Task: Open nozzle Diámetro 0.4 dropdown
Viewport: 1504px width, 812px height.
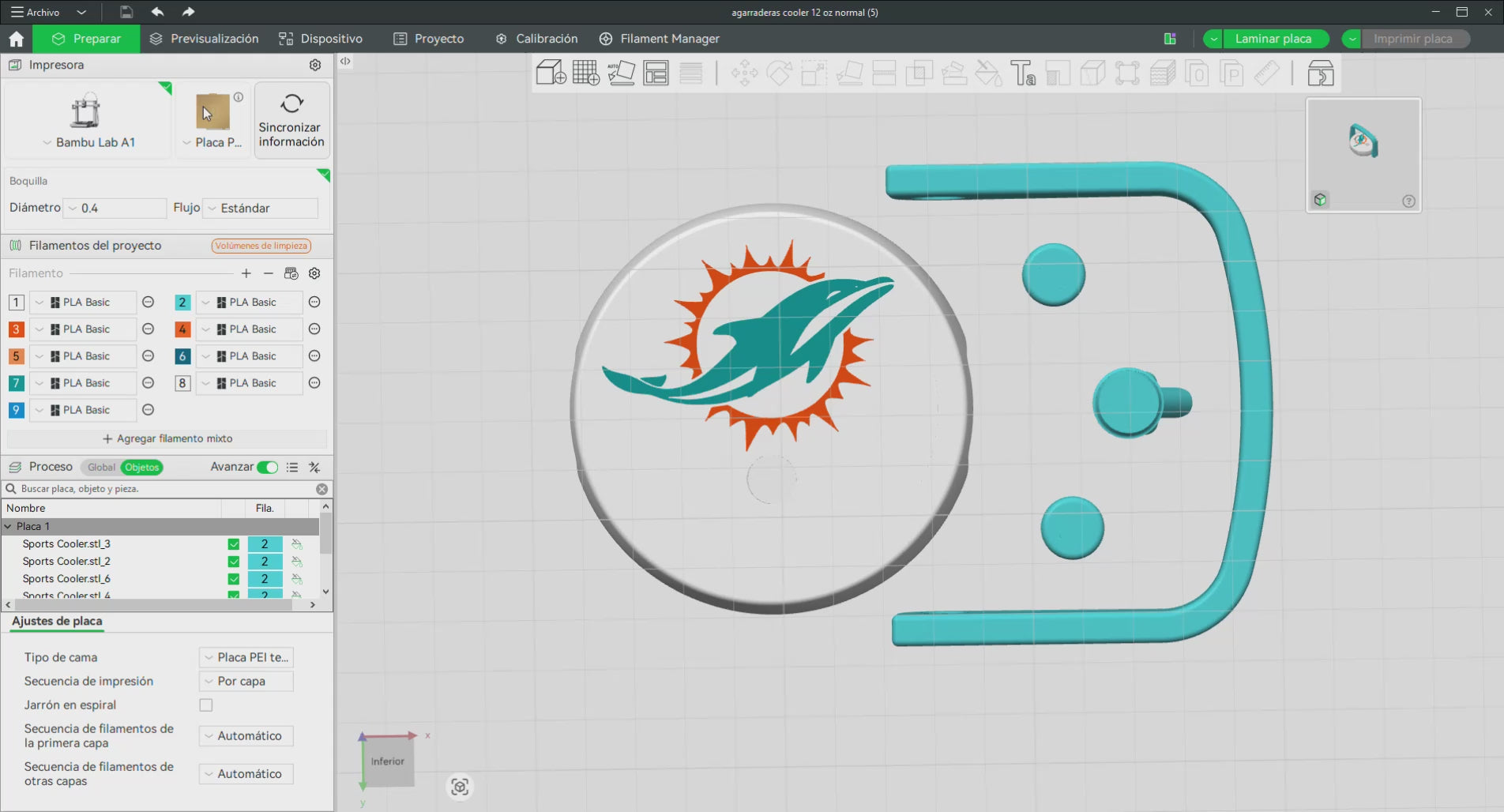Action: click(115, 209)
